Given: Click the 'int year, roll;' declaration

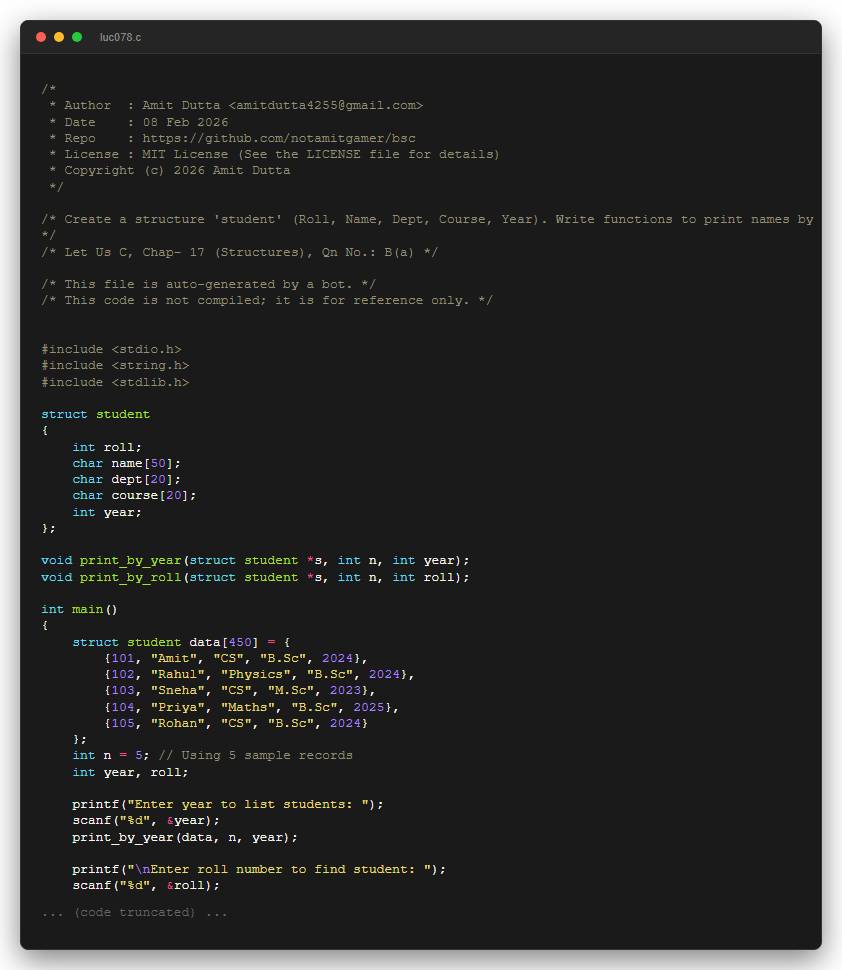Looking at the screenshot, I should 131,771.
